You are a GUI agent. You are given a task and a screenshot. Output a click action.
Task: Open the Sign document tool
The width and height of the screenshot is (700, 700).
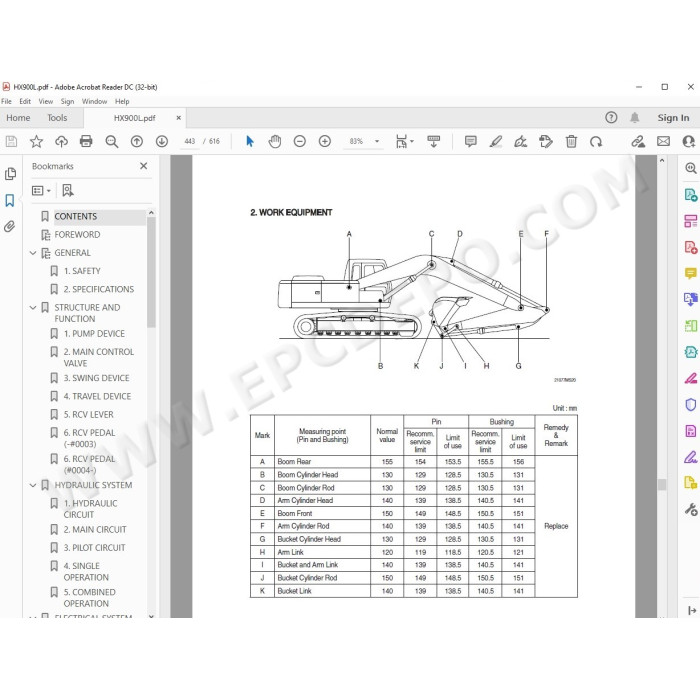[x=521, y=142]
